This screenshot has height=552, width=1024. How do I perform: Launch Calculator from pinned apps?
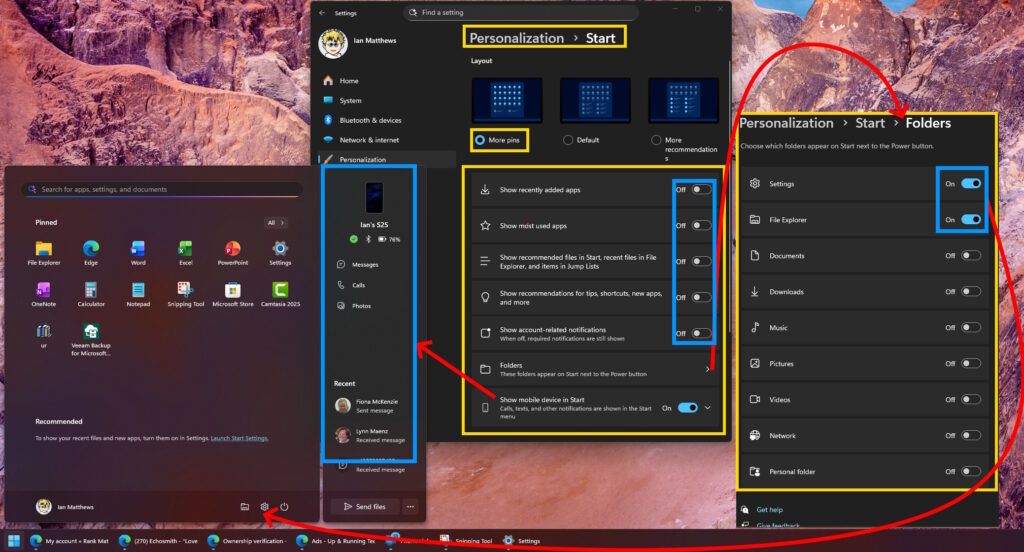pyautogui.click(x=91, y=294)
